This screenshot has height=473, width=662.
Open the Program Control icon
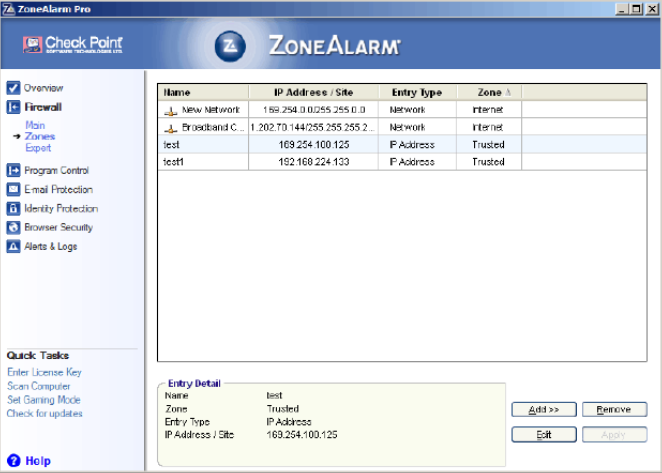pyautogui.click(x=13, y=170)
